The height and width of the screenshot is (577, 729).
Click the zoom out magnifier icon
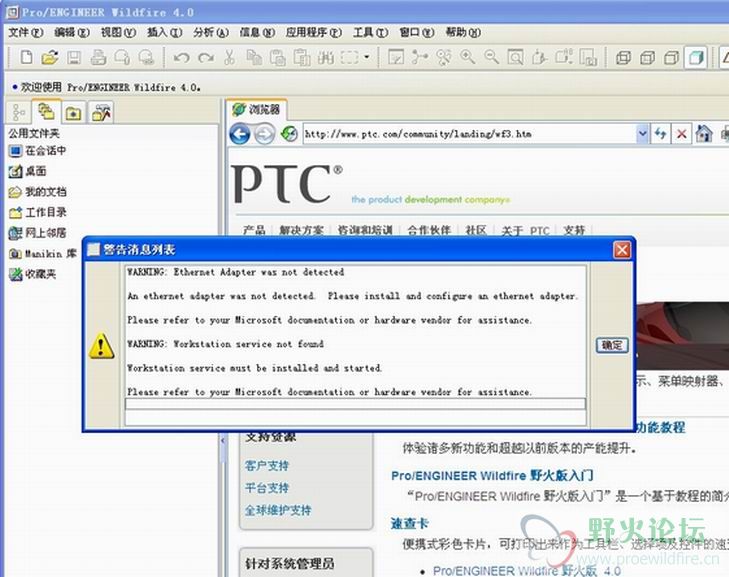click(x=491, y=57)
